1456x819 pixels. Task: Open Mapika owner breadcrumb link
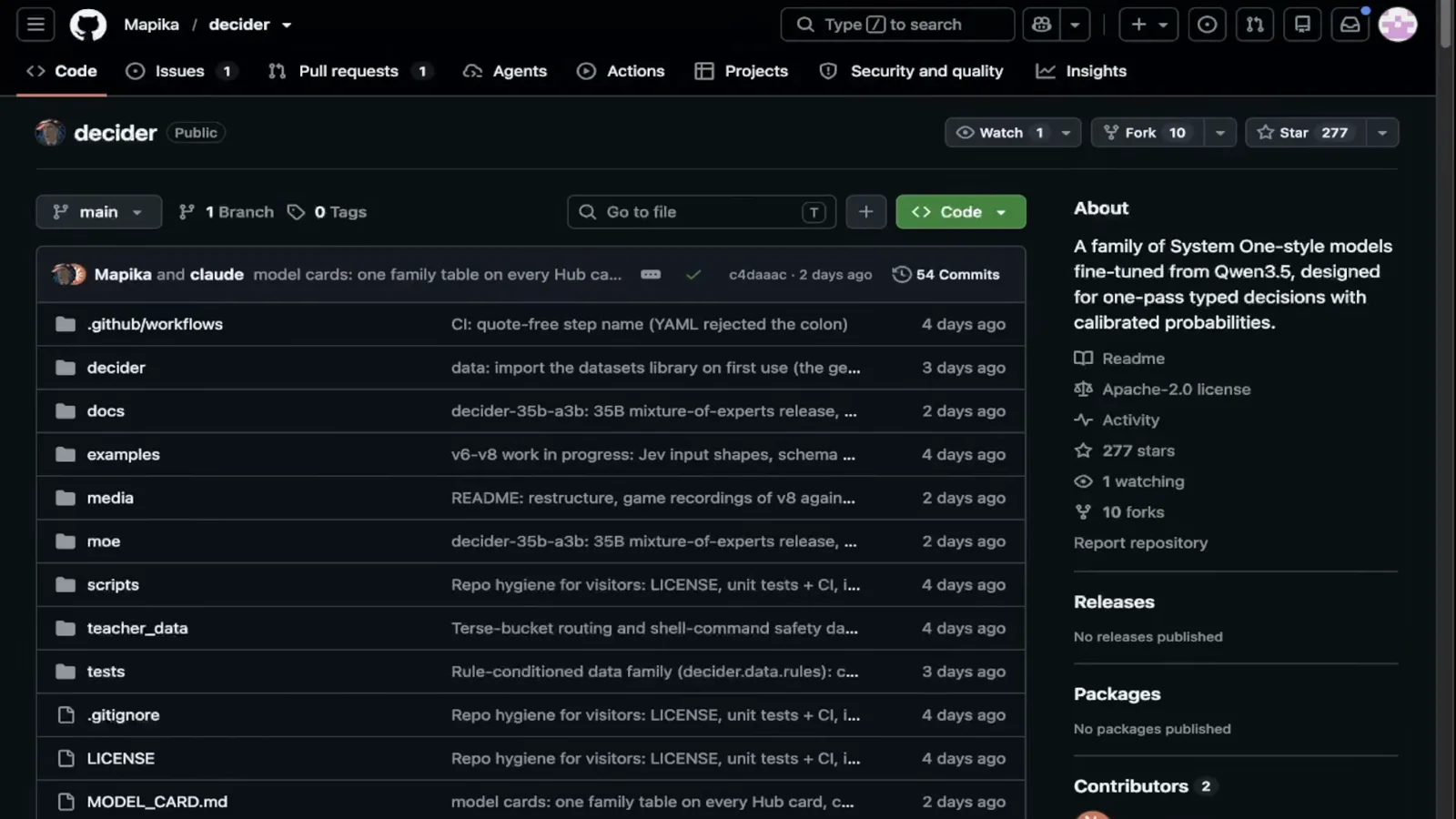(x=151, y=25)
